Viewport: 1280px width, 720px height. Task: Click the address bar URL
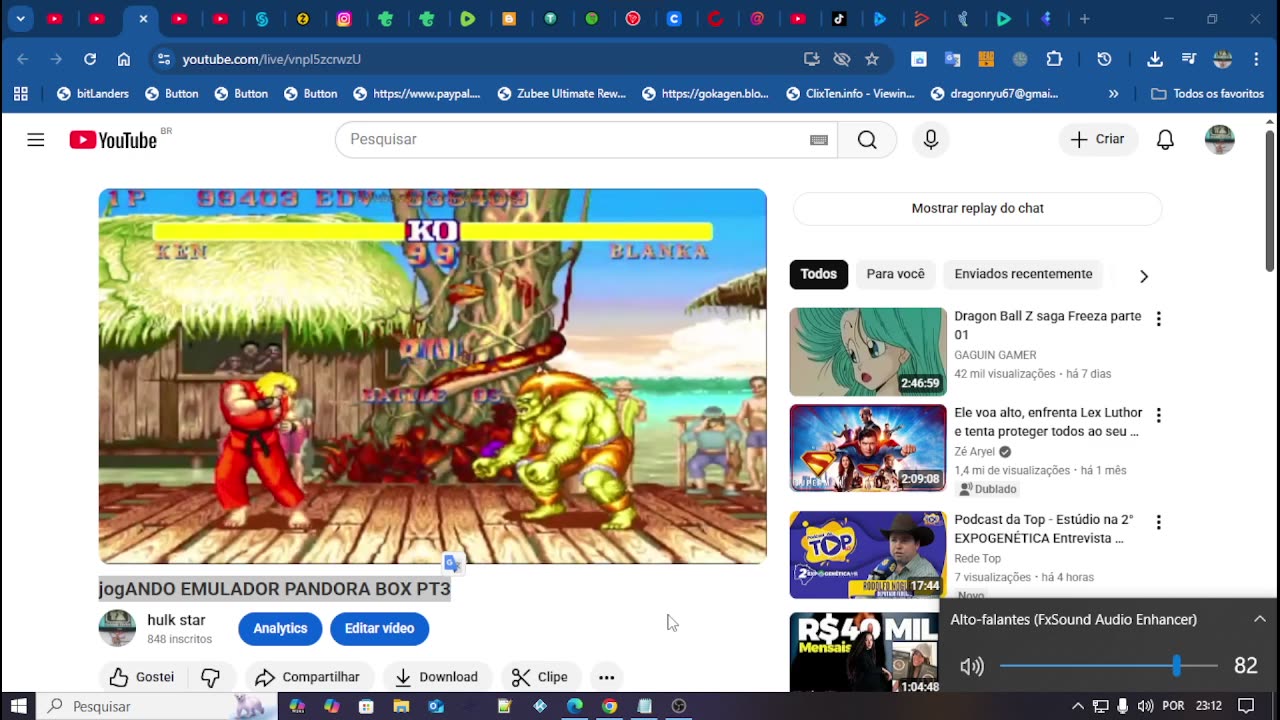pyautogui.click(x=271, y=59)
